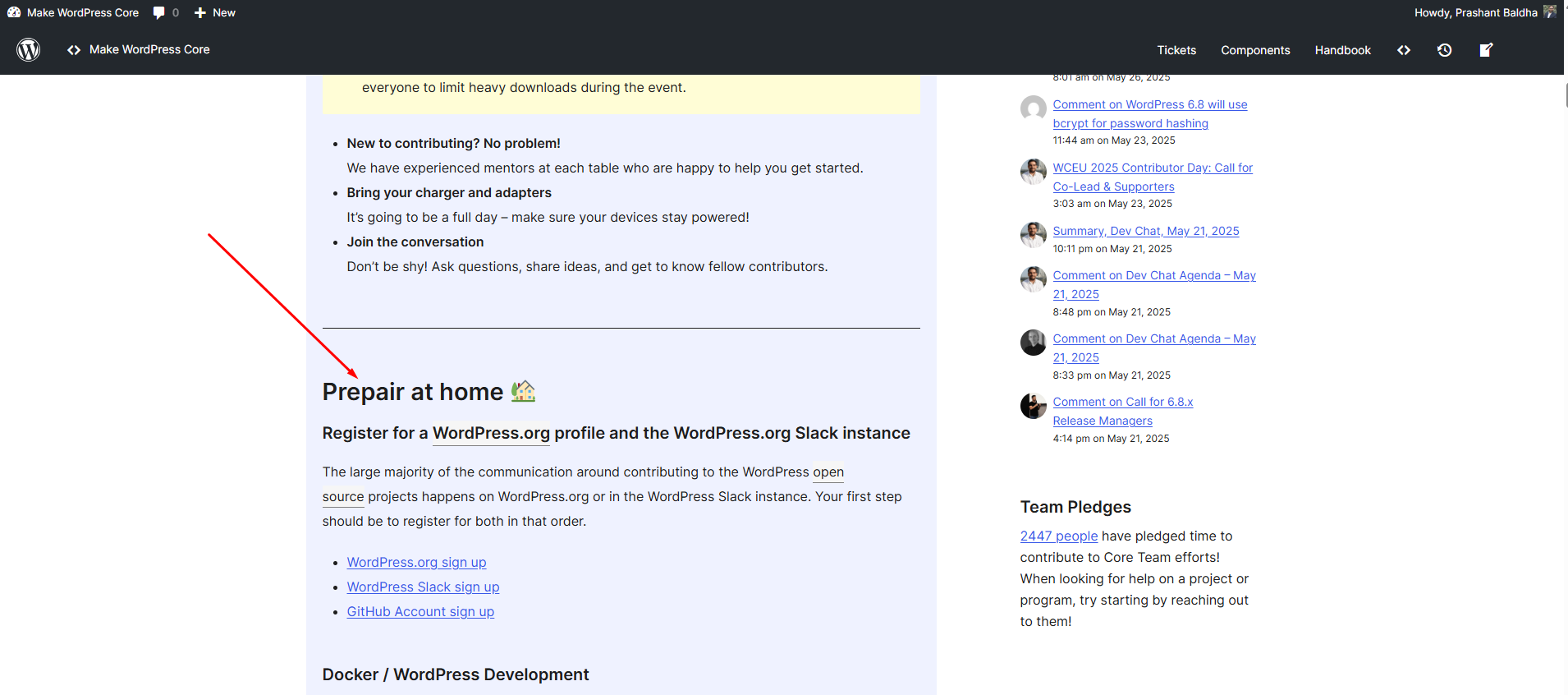1568x695 pixels.
Task: Open Comment on Call for 6.8.x Release Managers
Action: (1123, 411)
